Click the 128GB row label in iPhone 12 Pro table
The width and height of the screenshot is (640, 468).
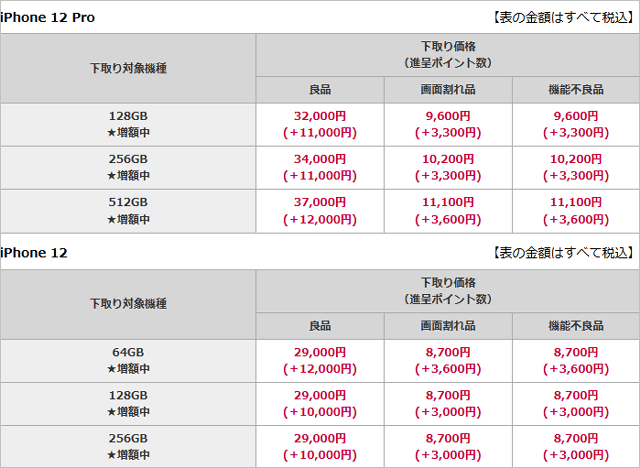(128, 125)
